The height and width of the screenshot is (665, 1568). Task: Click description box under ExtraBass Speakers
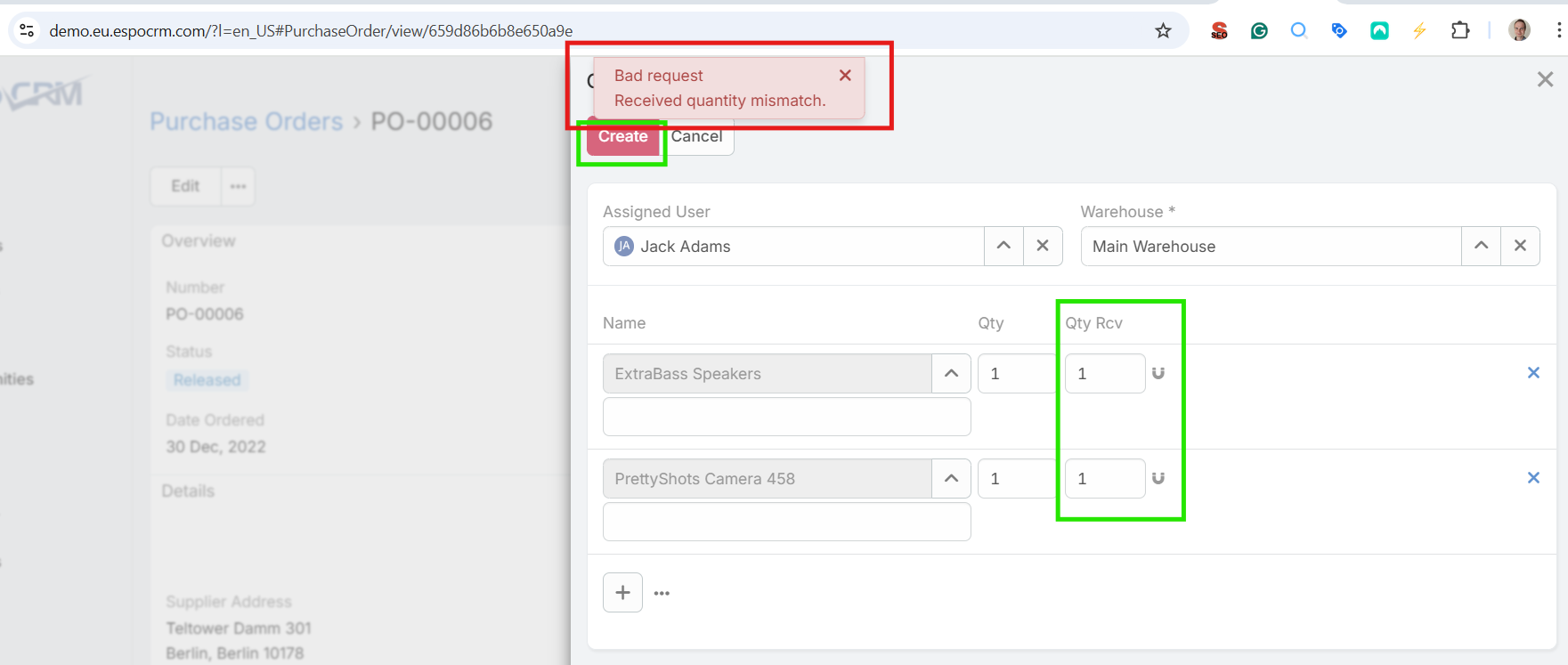786,417
